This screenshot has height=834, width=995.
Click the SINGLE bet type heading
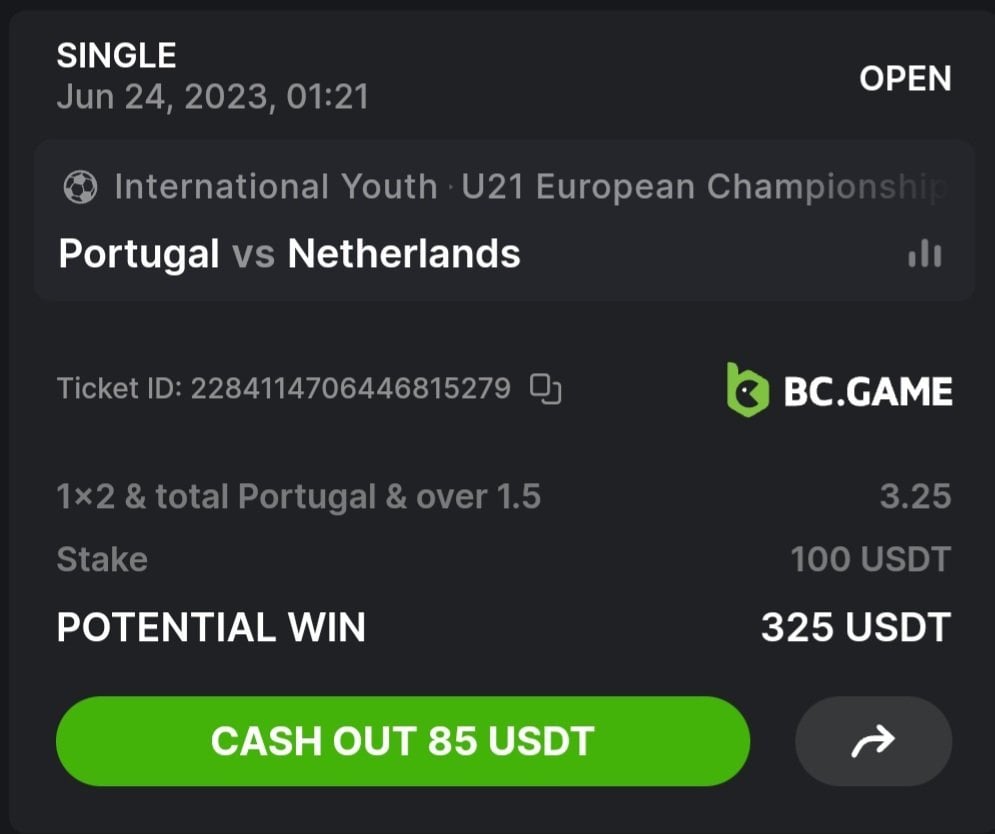click(116, 56)
